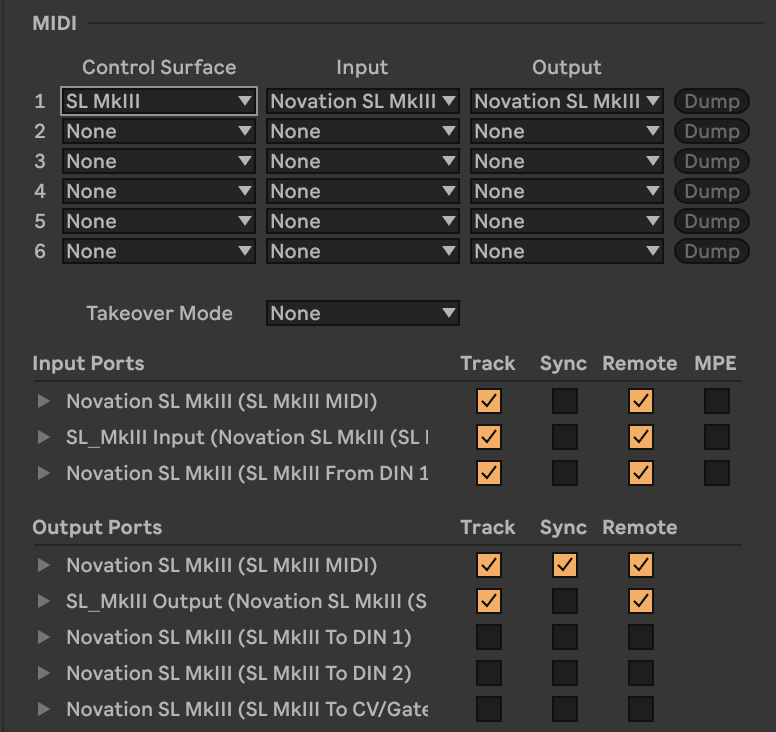Enable Sync for input SL MkIII MIDI
The height and width of the screenshot is (732, 776).
[x=565, y=401]
